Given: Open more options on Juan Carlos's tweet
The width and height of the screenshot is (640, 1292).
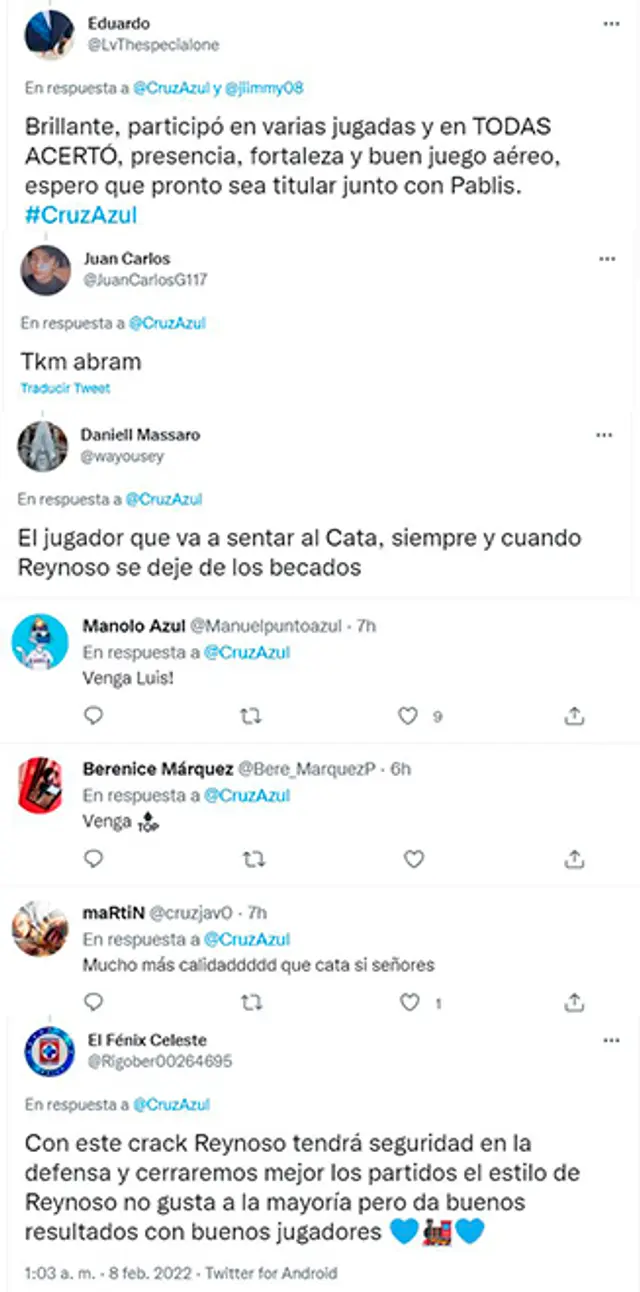Looking at the screenshot, I should click(607, 259).
